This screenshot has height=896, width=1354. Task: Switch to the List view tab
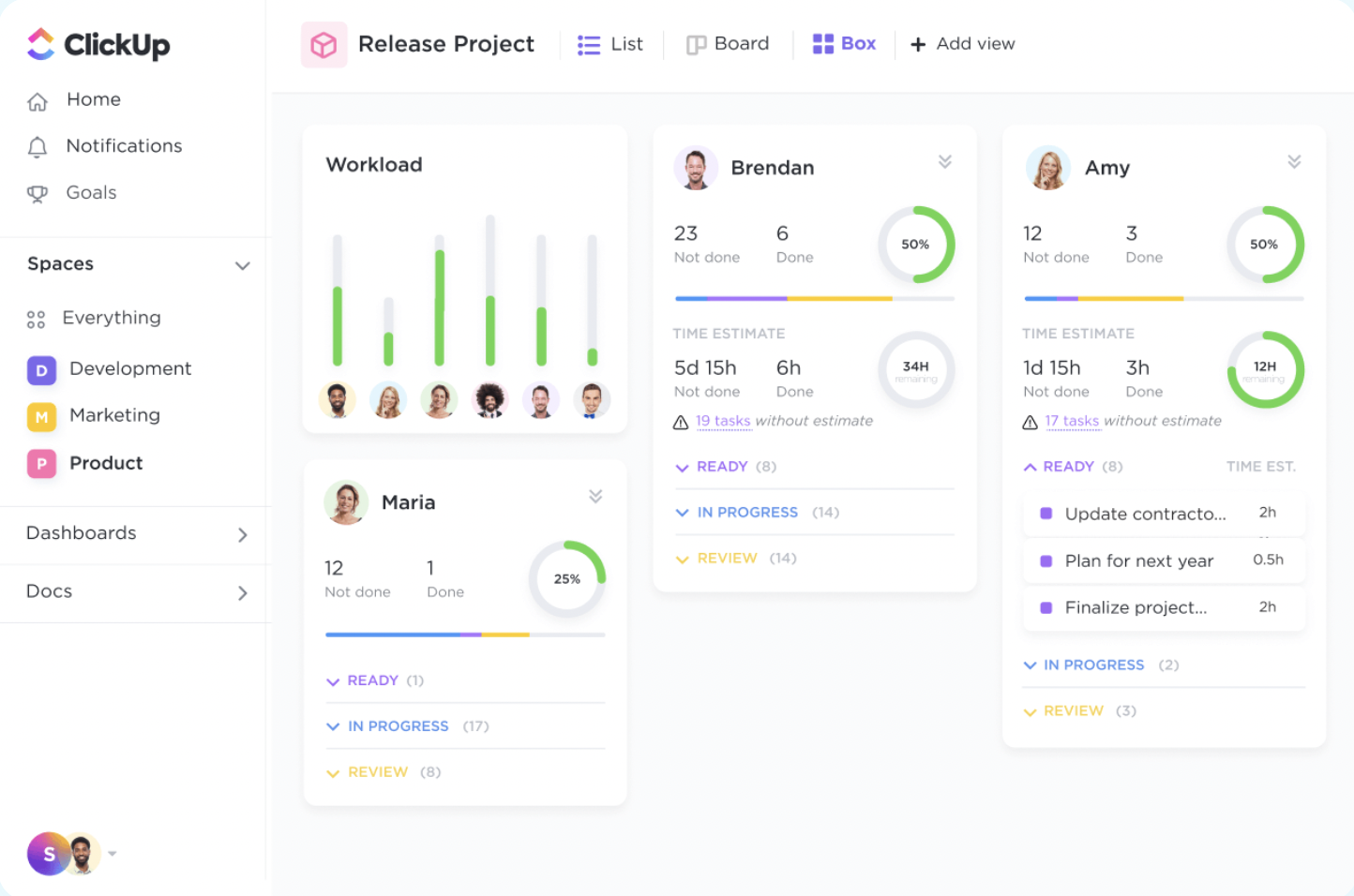[x=610, y=44]
